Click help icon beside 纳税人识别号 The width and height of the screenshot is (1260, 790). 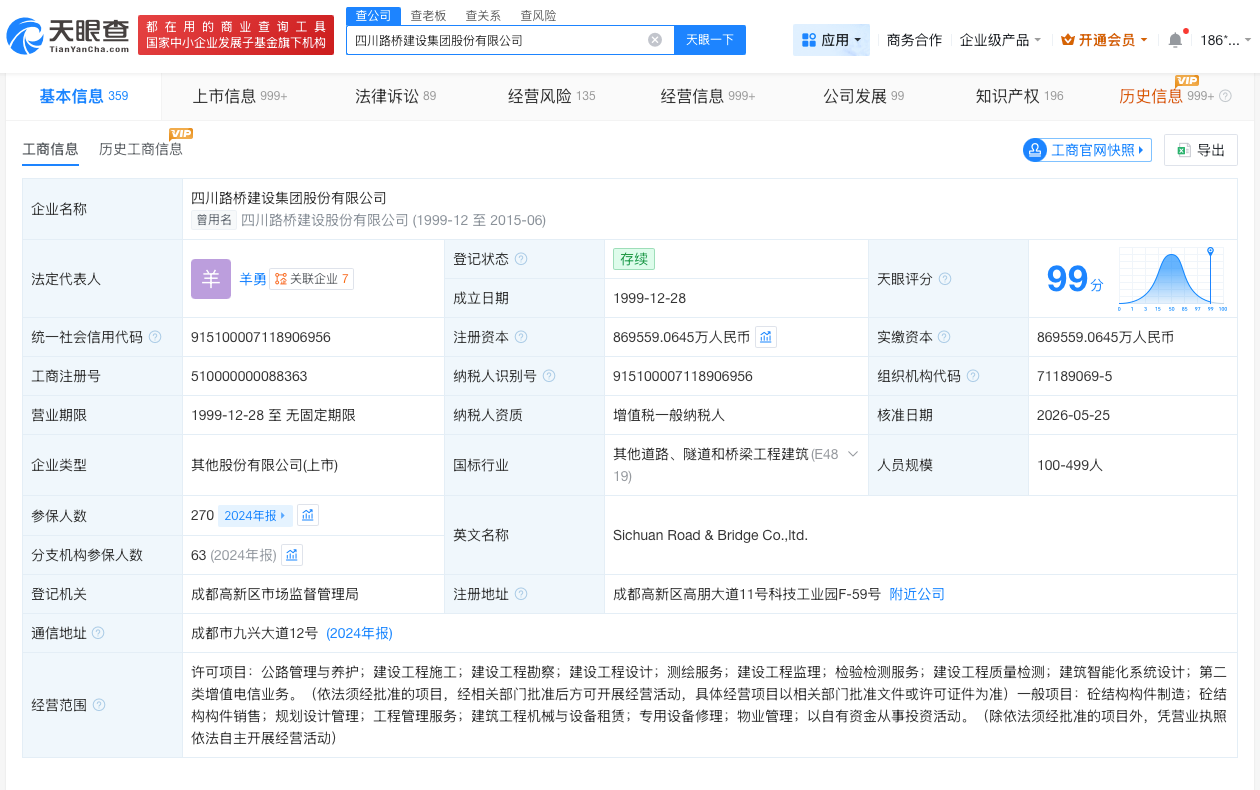[549, 376]
